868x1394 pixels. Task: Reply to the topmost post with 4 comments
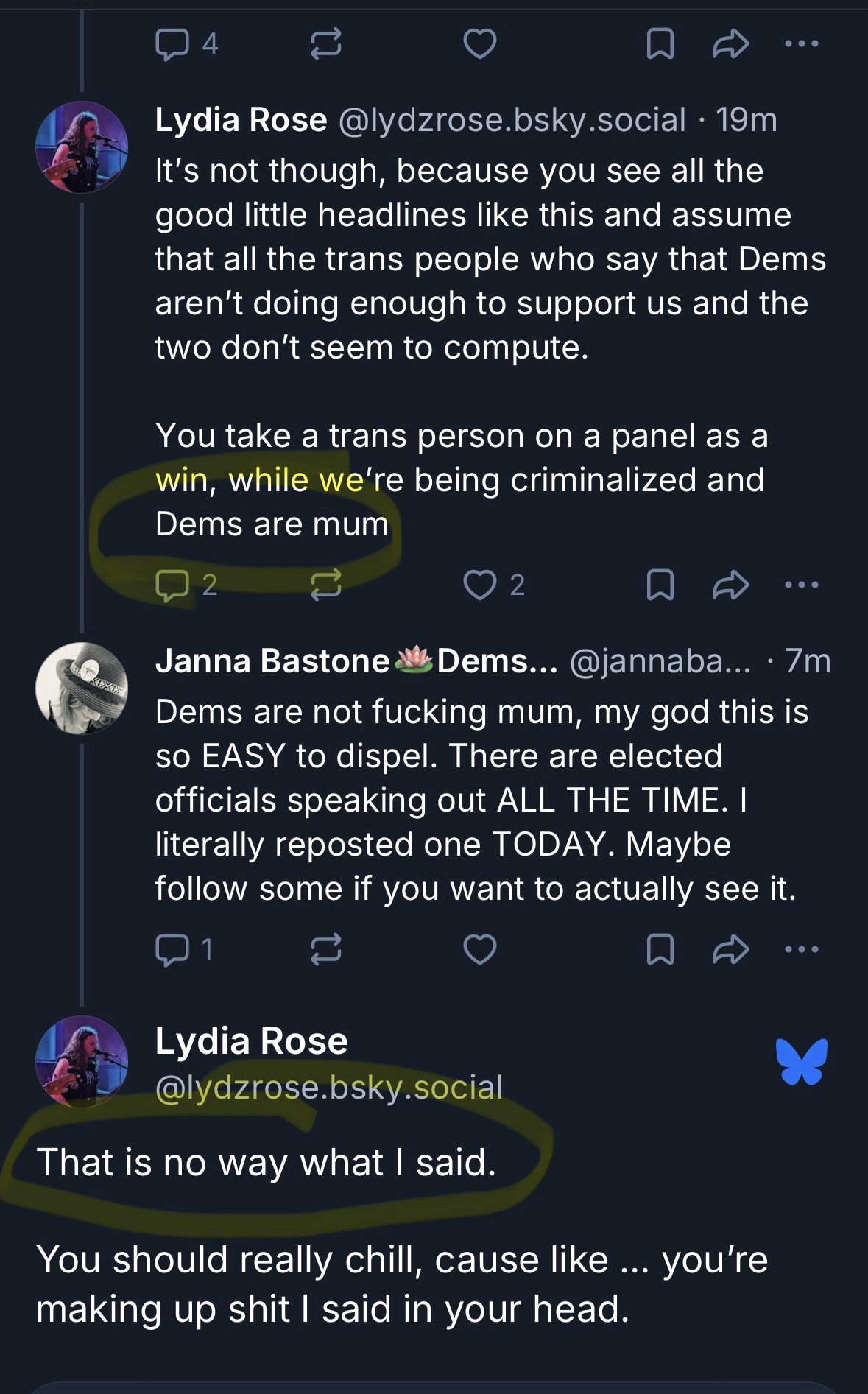tap(172, 44)
